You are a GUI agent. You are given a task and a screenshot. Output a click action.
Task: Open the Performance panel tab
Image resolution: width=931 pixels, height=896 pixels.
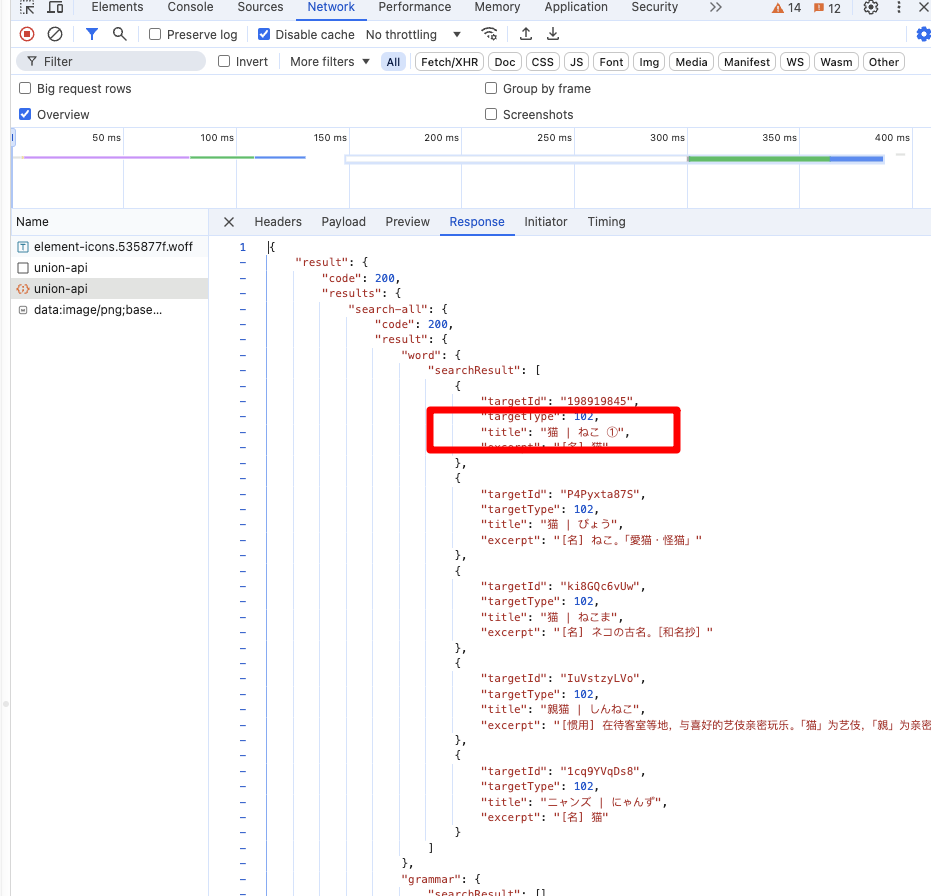point(414,7)
